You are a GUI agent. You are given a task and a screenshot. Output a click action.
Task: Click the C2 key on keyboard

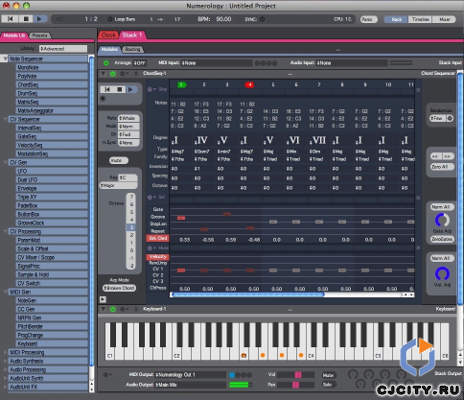tap(177, 348)
